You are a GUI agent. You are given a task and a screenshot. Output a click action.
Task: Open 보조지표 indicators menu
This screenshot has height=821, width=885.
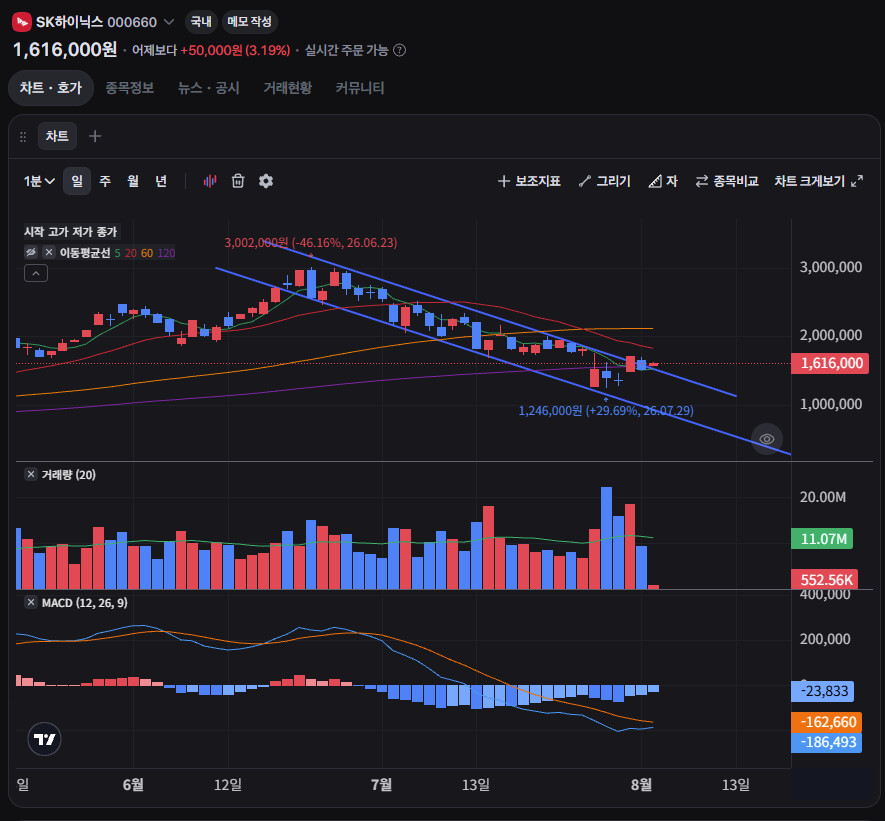tap(529, 181)
